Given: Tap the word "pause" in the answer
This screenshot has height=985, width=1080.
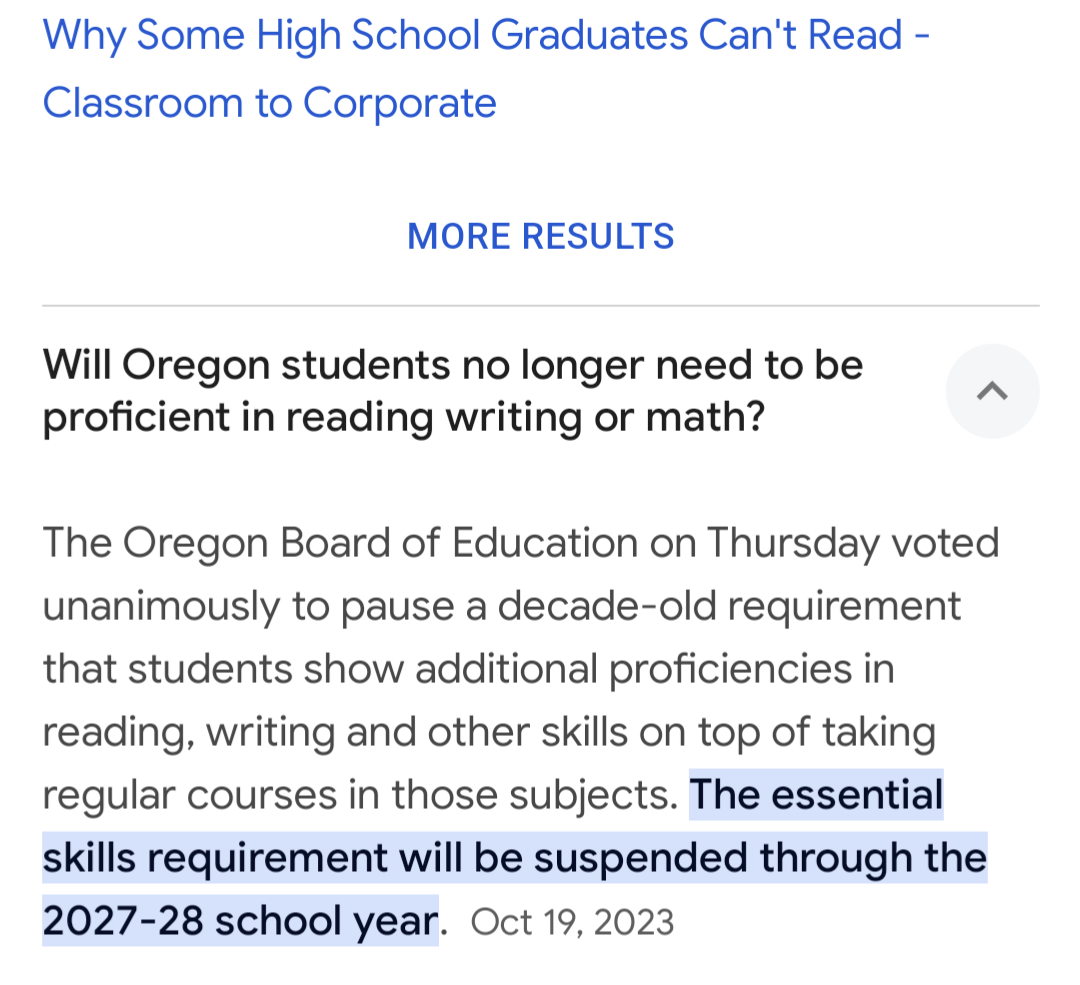Looking at the screenshot, I should 398,608.
